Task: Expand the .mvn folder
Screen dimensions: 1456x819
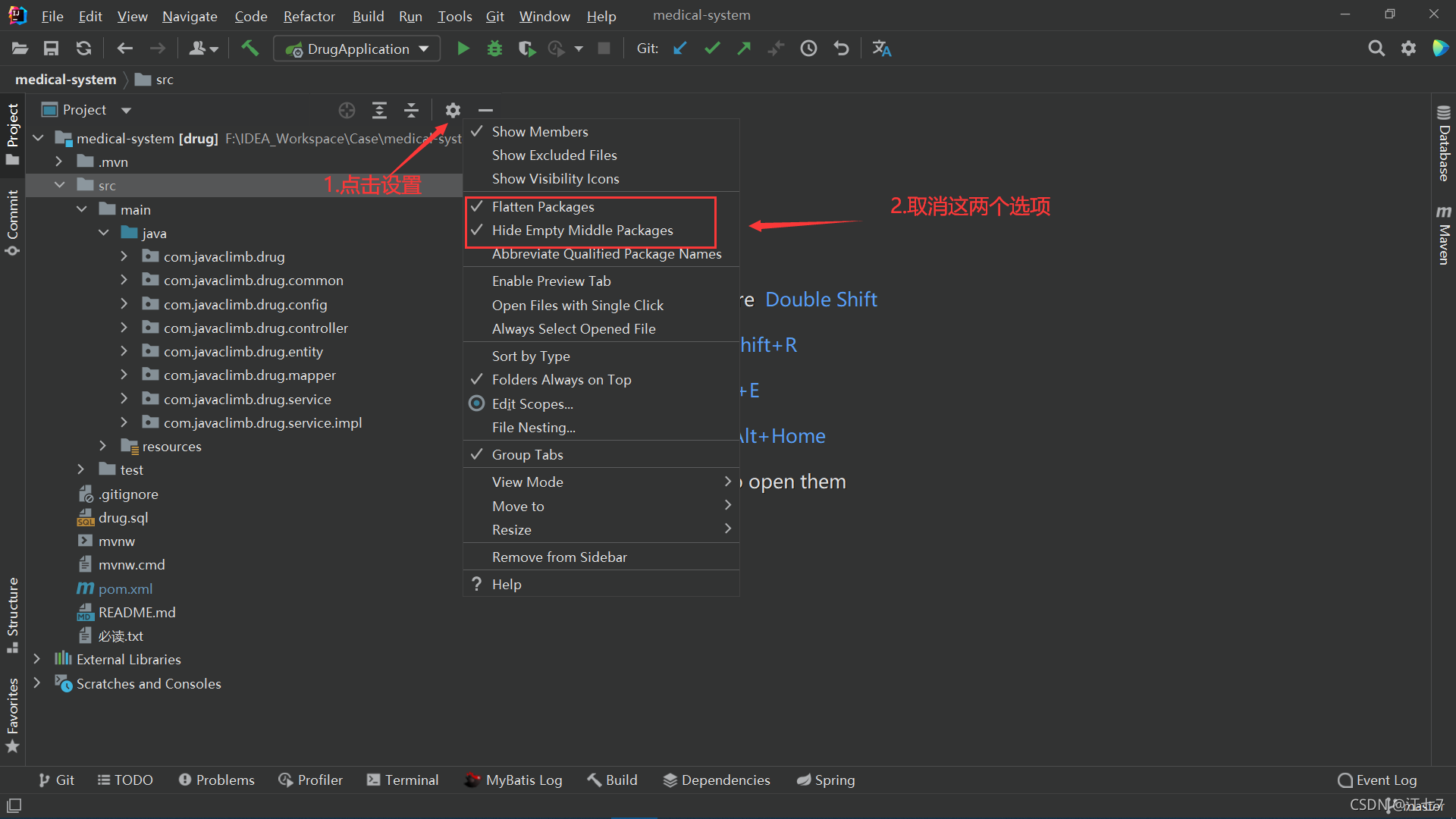Action: click(x=58, y=162)
